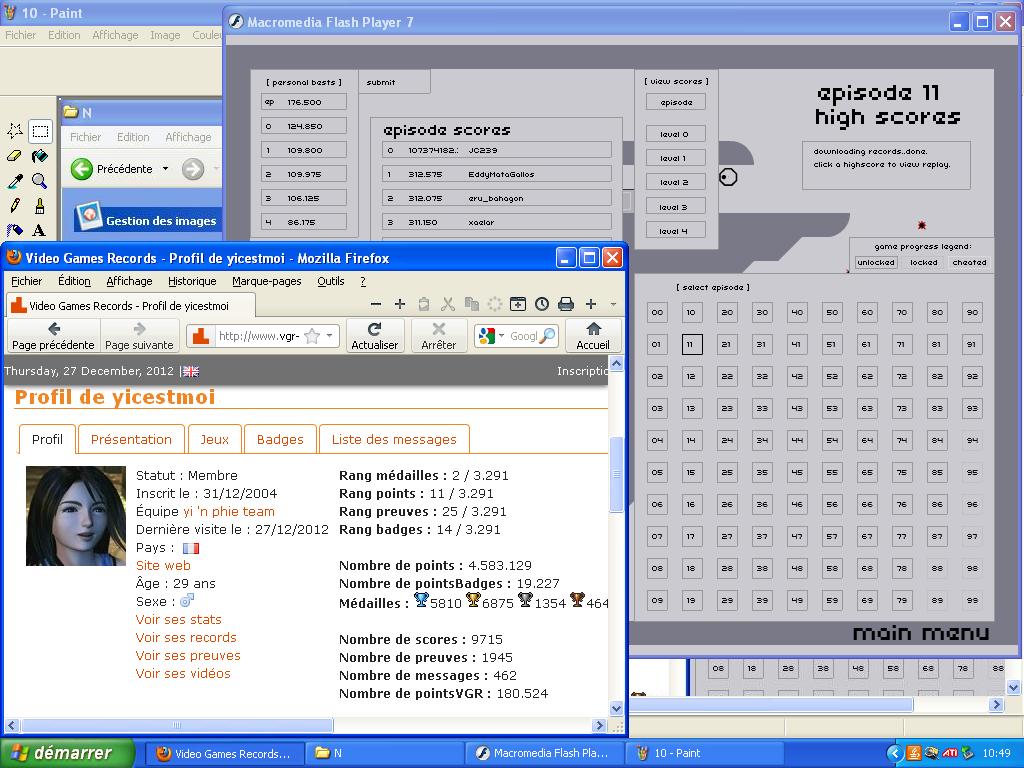This screenshot has width=1024, height=768.
Task: Select episode 50 in the episode grid
Action: click(832, 313)
